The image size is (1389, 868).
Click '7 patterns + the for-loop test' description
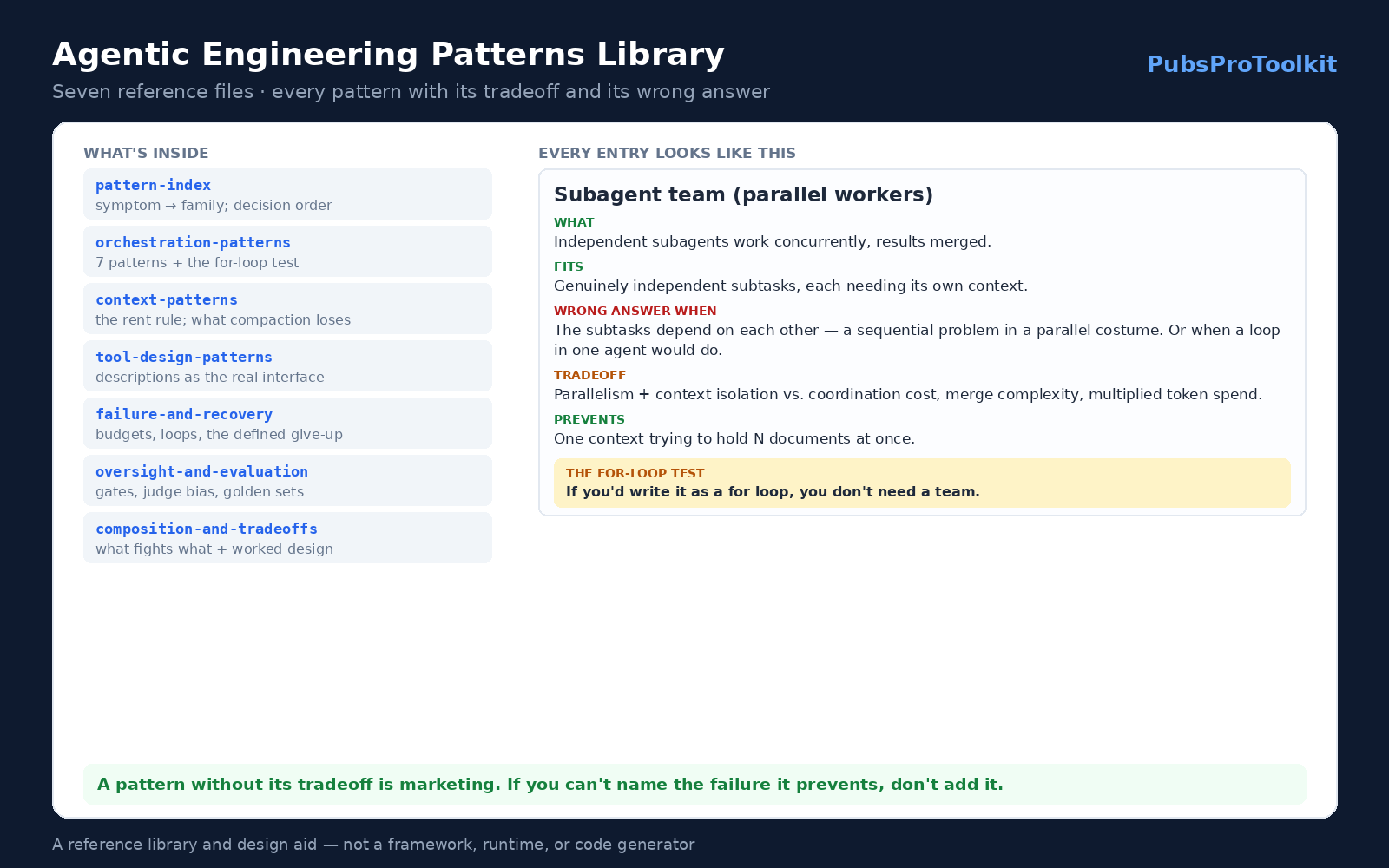[197, 263]
